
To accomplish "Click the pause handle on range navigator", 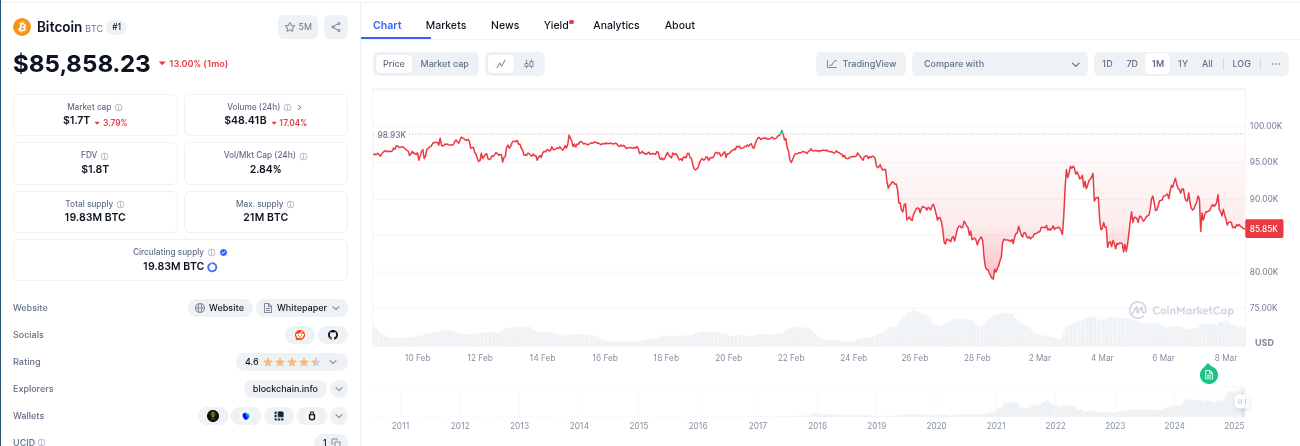I will click(1240, 402).
